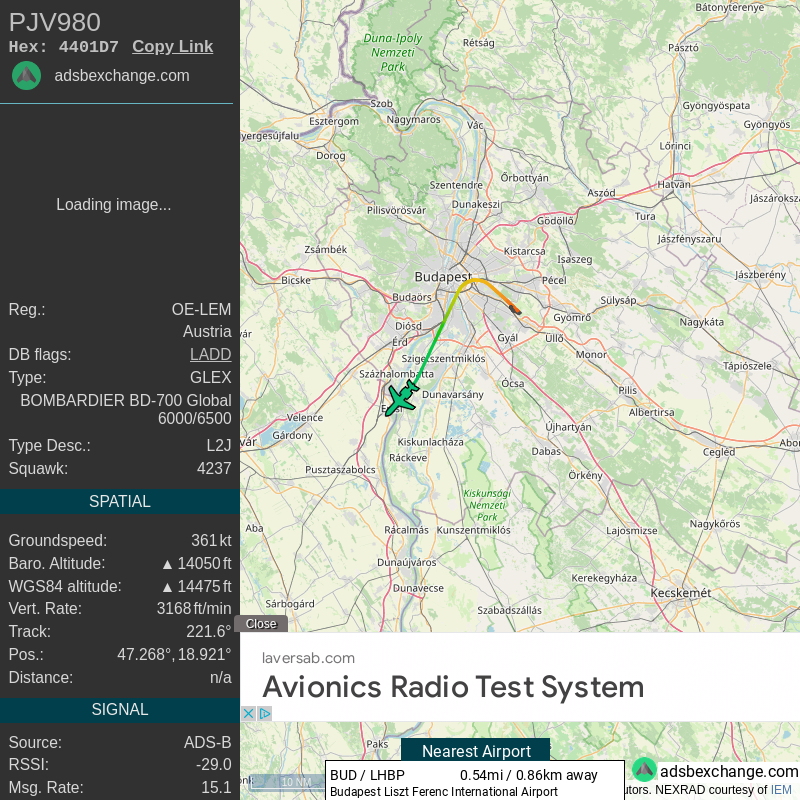The height and width of the screenshot is (800, 800).
Task: Click the Track 221.6° value
Action: click(x=209, y=632)
